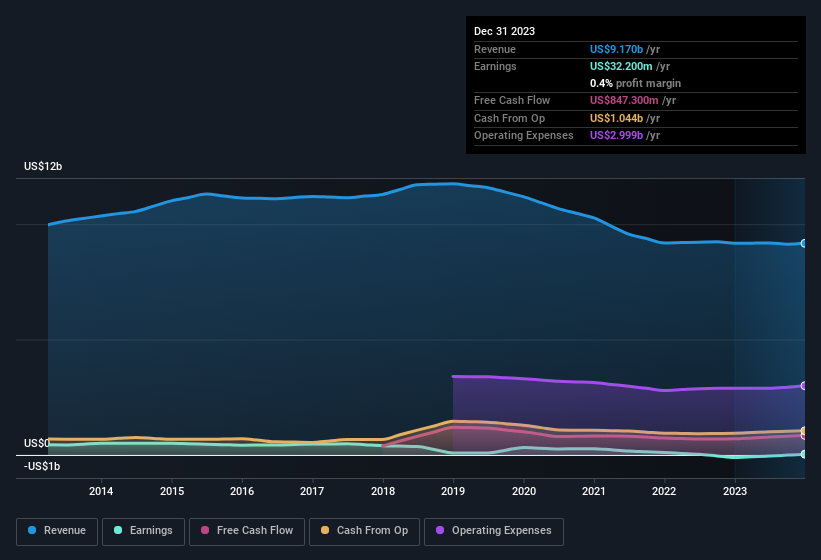Viewport: 821px width, 560px height.
Task: Toggle the Earnings legend button
Action: pos(143,531)
